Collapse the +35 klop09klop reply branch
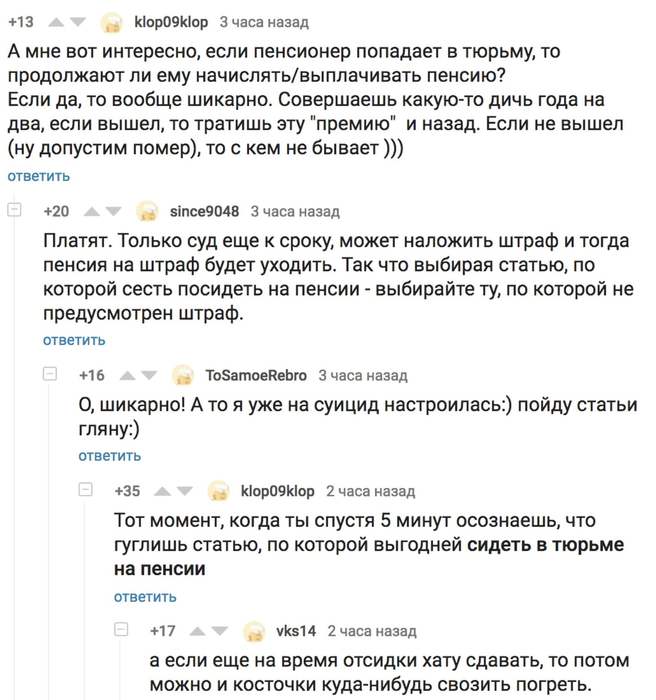Viewport: 656px width, 700px height. [x=85, y=489]
